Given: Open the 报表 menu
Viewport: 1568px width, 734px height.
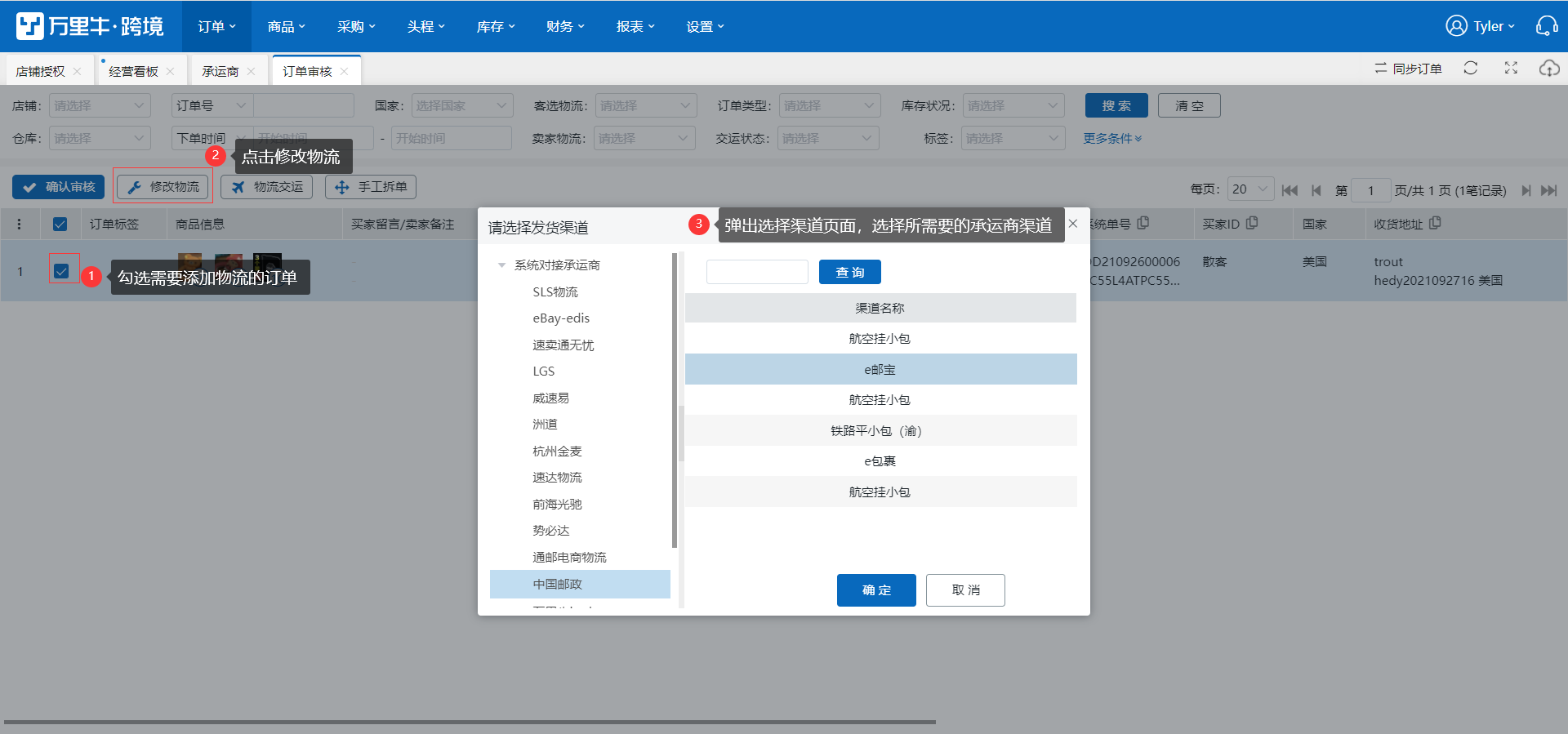Looking at the screenshot, I should pyautogui.click(x=635, y=26).
